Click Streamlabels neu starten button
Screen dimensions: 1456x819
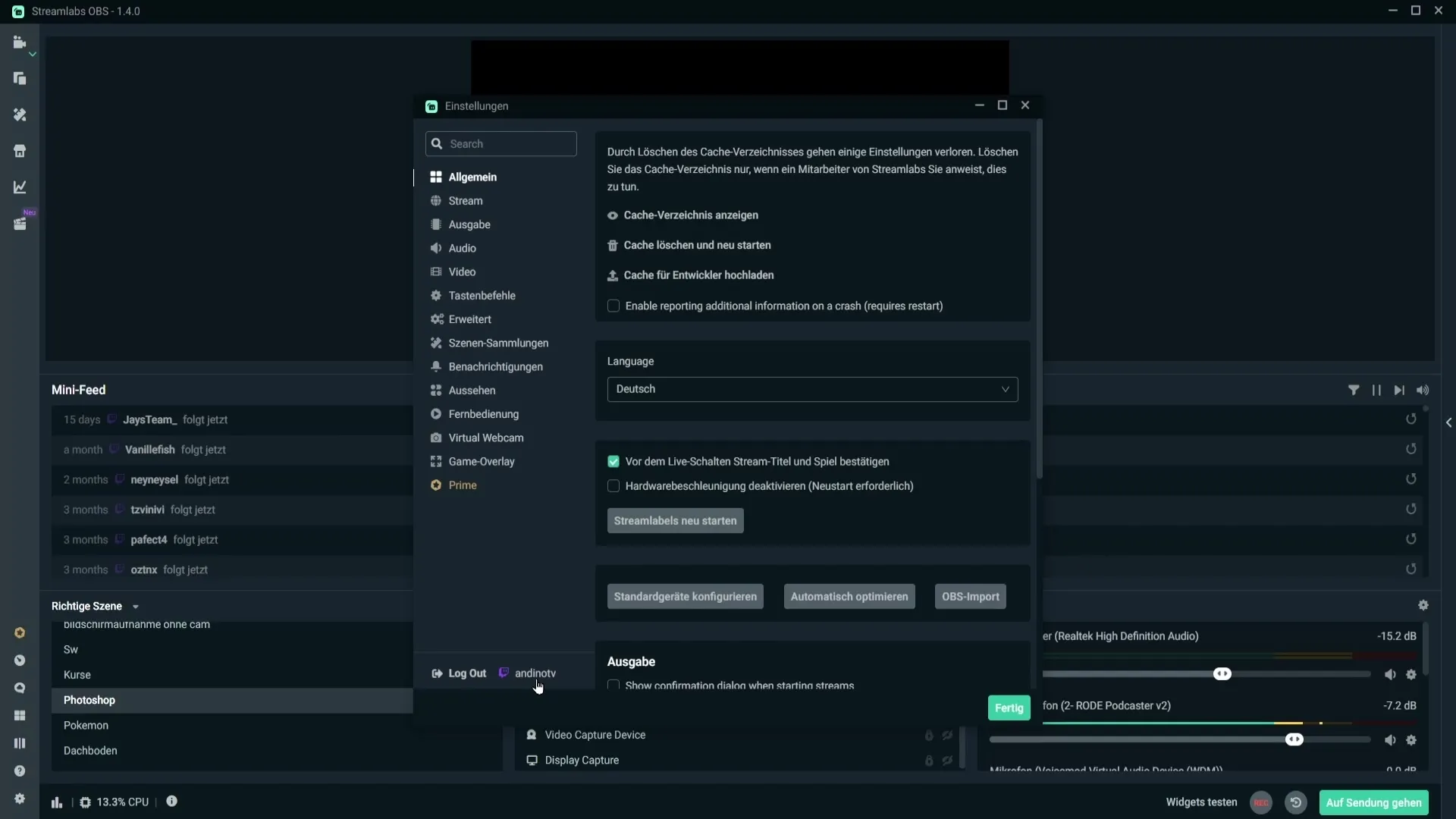675,521
